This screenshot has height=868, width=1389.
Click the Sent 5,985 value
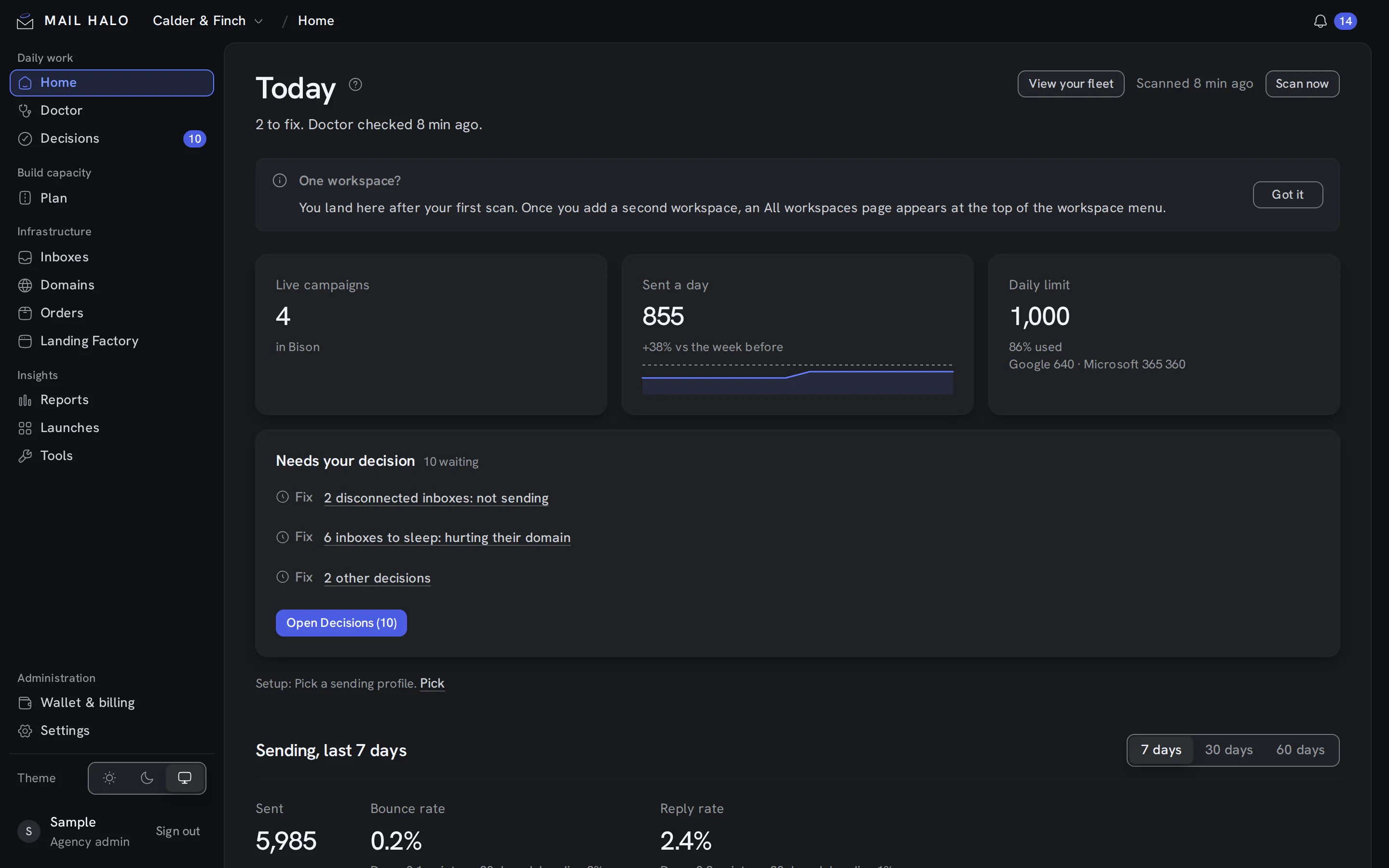[x=286, y=841]
